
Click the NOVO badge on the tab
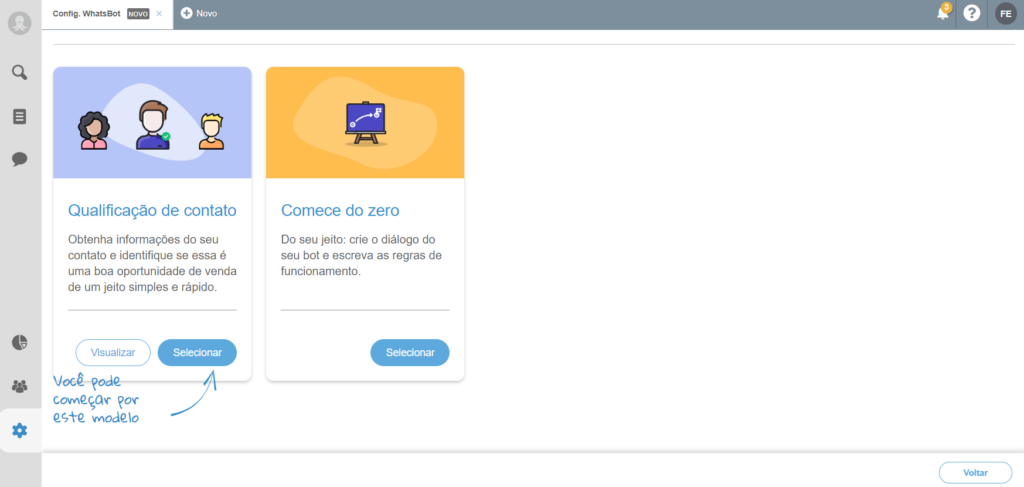(x=138, y=13)
